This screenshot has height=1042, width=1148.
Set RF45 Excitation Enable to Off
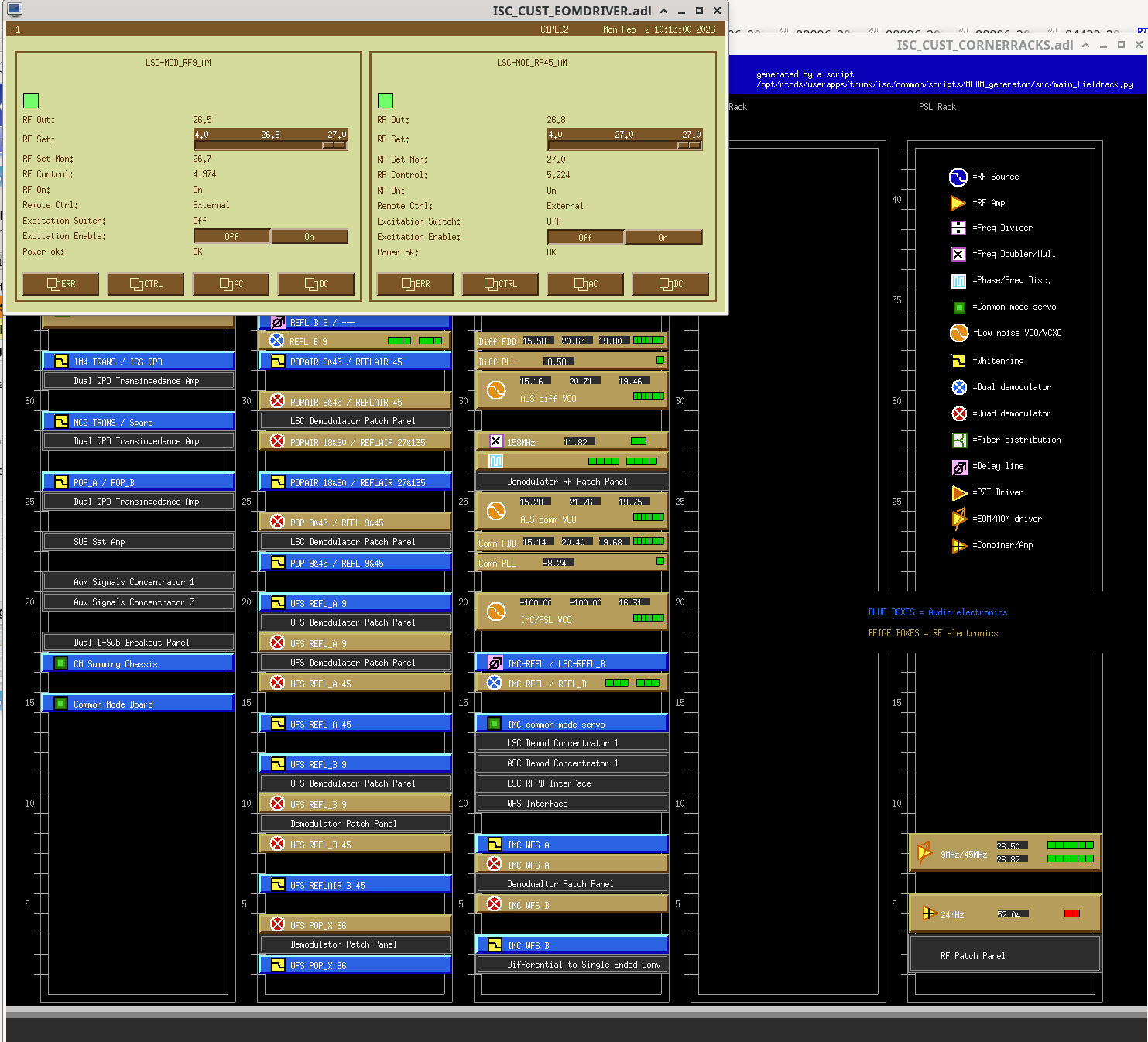585,238
